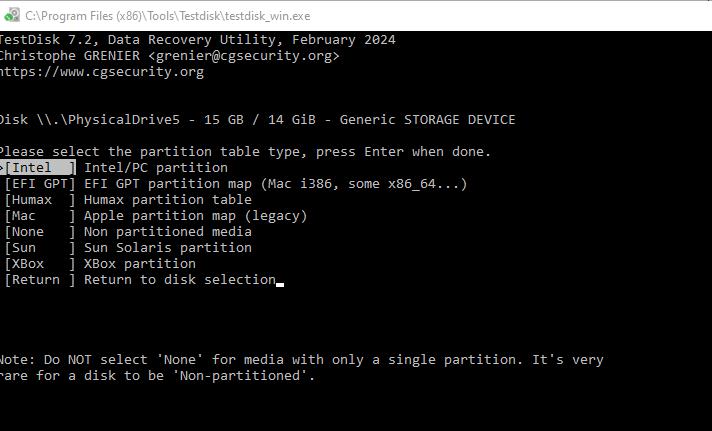Viewport: 712px width, 431px height.
Task: Choose the [Mac] Apple partition option
Action: click(40, 216)
